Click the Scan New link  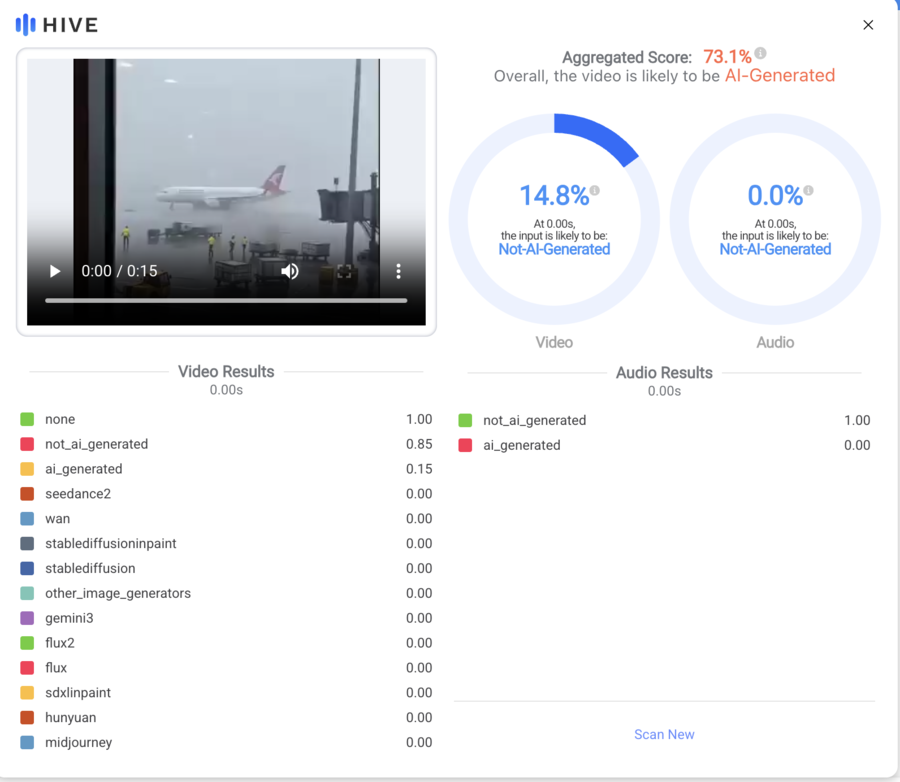point(664,734)
